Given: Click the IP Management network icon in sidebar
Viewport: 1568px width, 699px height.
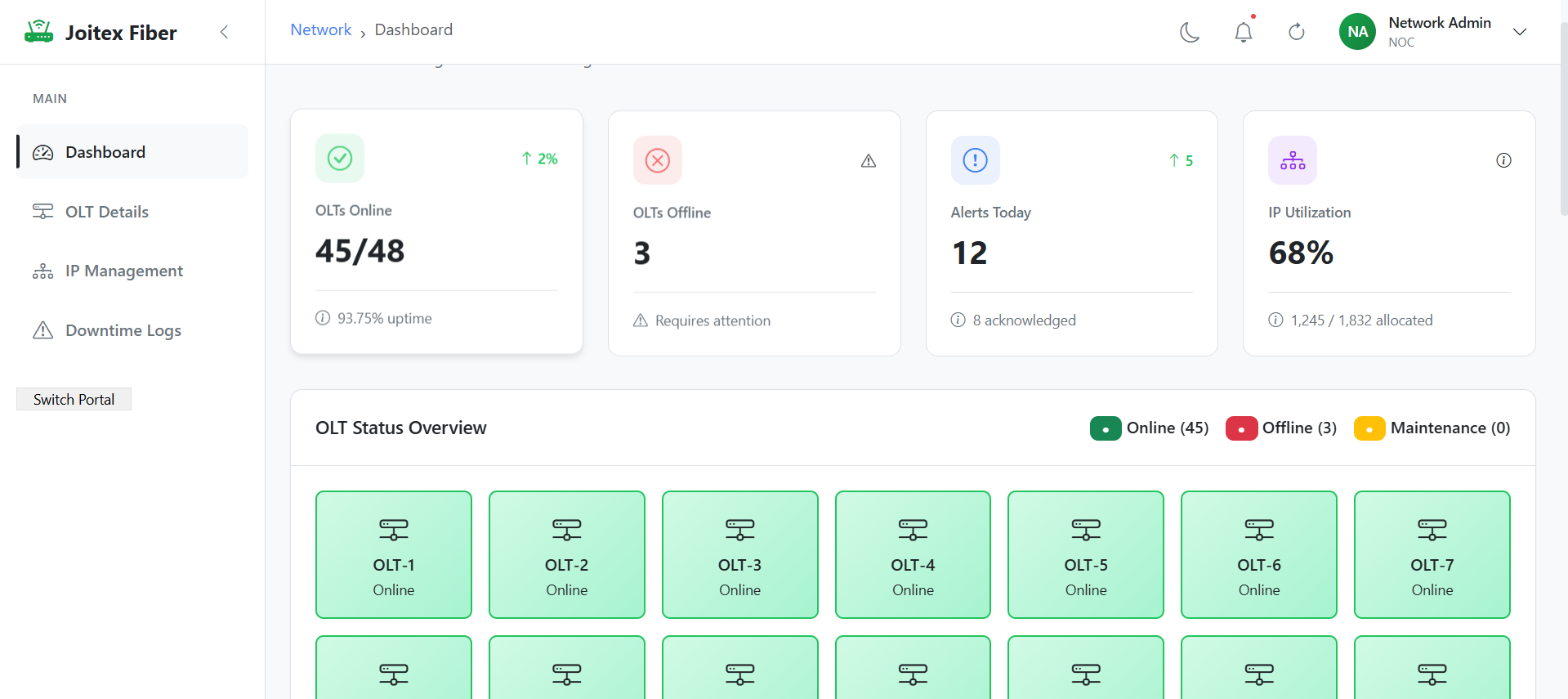Looking at the screenshot, I should point(42,271).
